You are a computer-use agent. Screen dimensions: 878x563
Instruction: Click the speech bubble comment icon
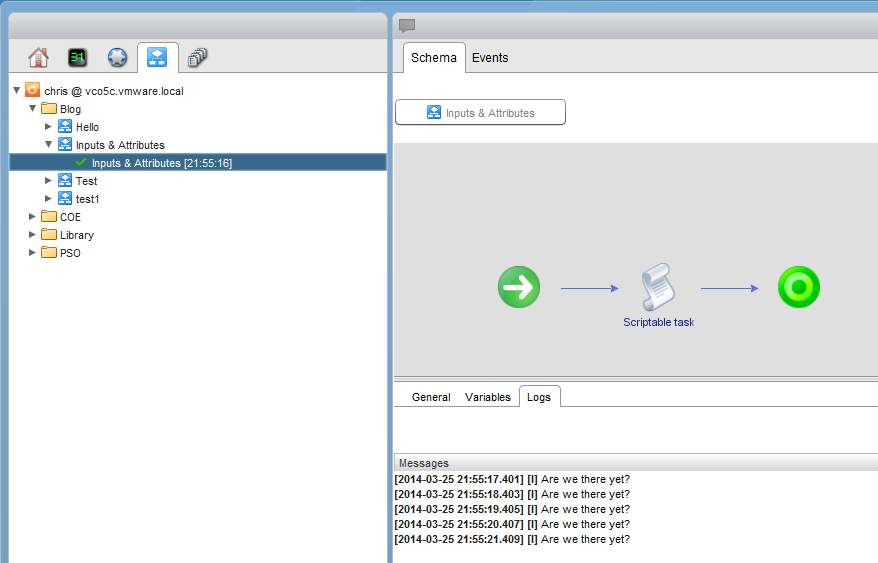click(407, 26)
